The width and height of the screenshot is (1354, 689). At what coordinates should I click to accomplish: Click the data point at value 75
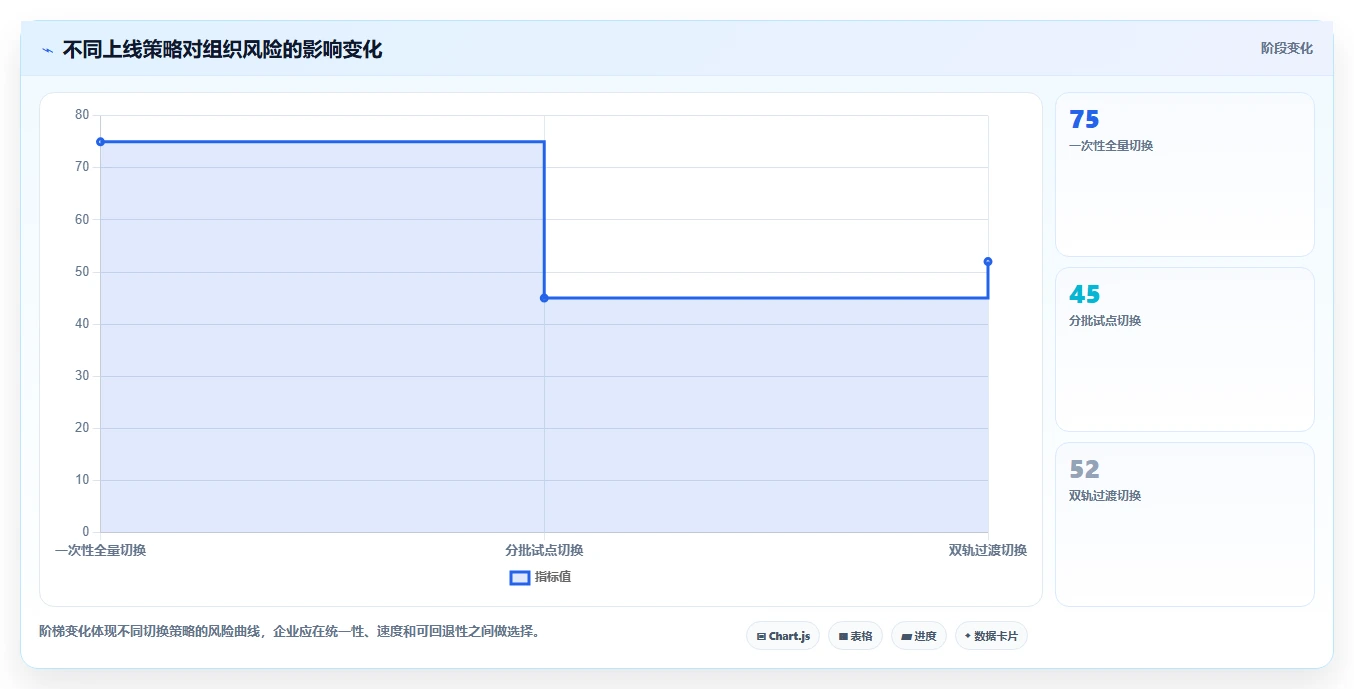point(100,142)
